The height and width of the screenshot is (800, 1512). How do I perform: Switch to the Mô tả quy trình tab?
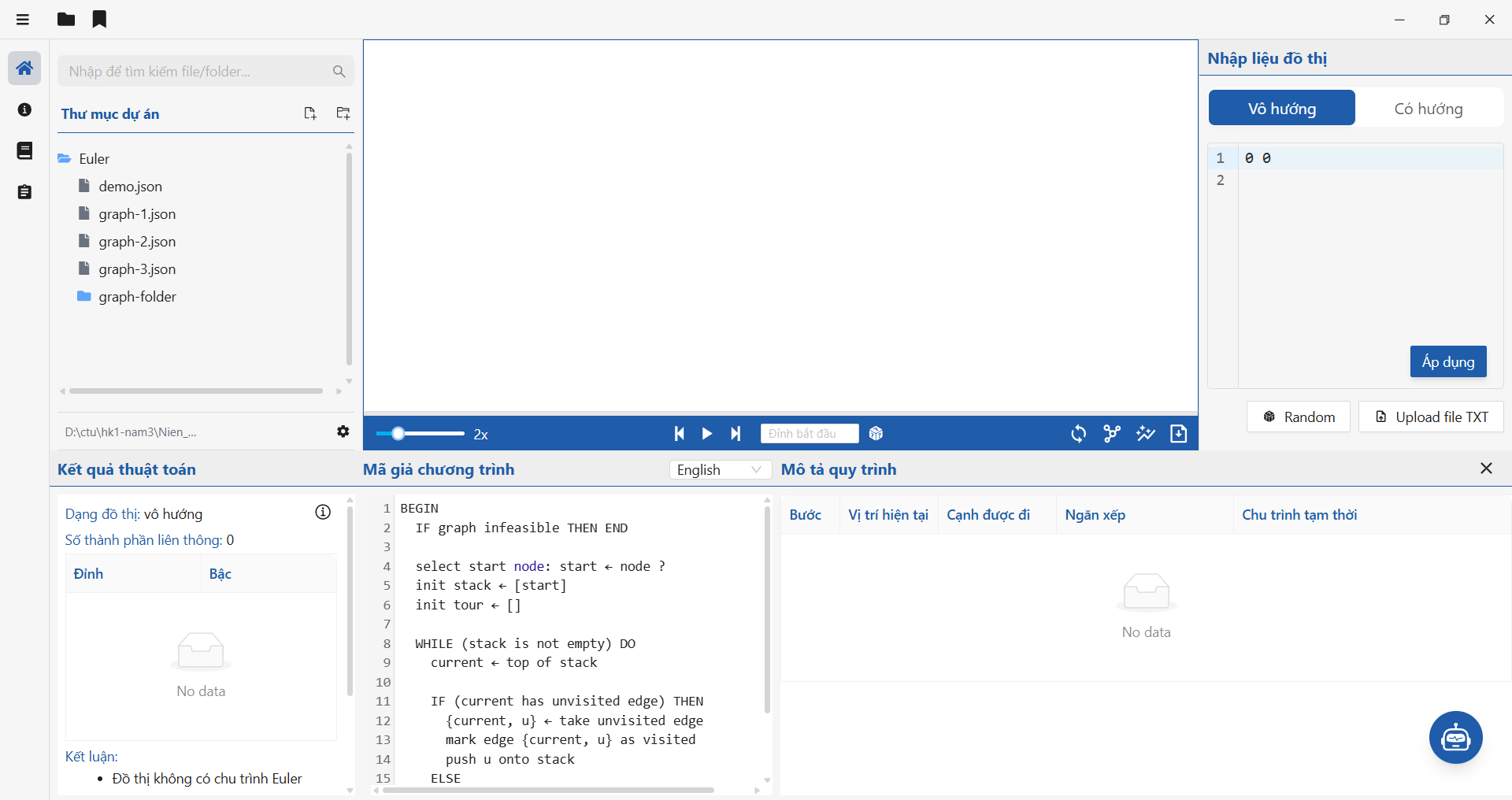tap(839, 469)
